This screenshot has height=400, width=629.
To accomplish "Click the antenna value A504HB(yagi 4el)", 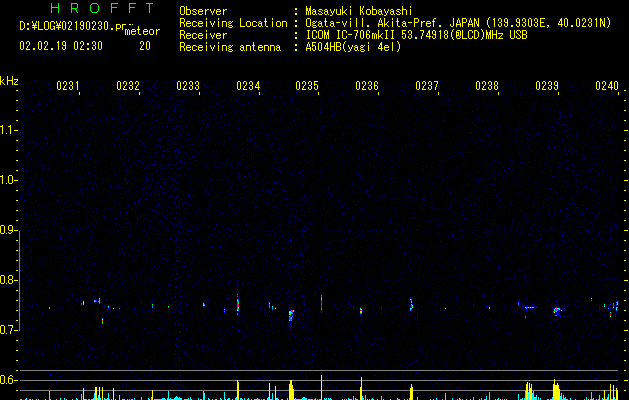I will 353,47.
